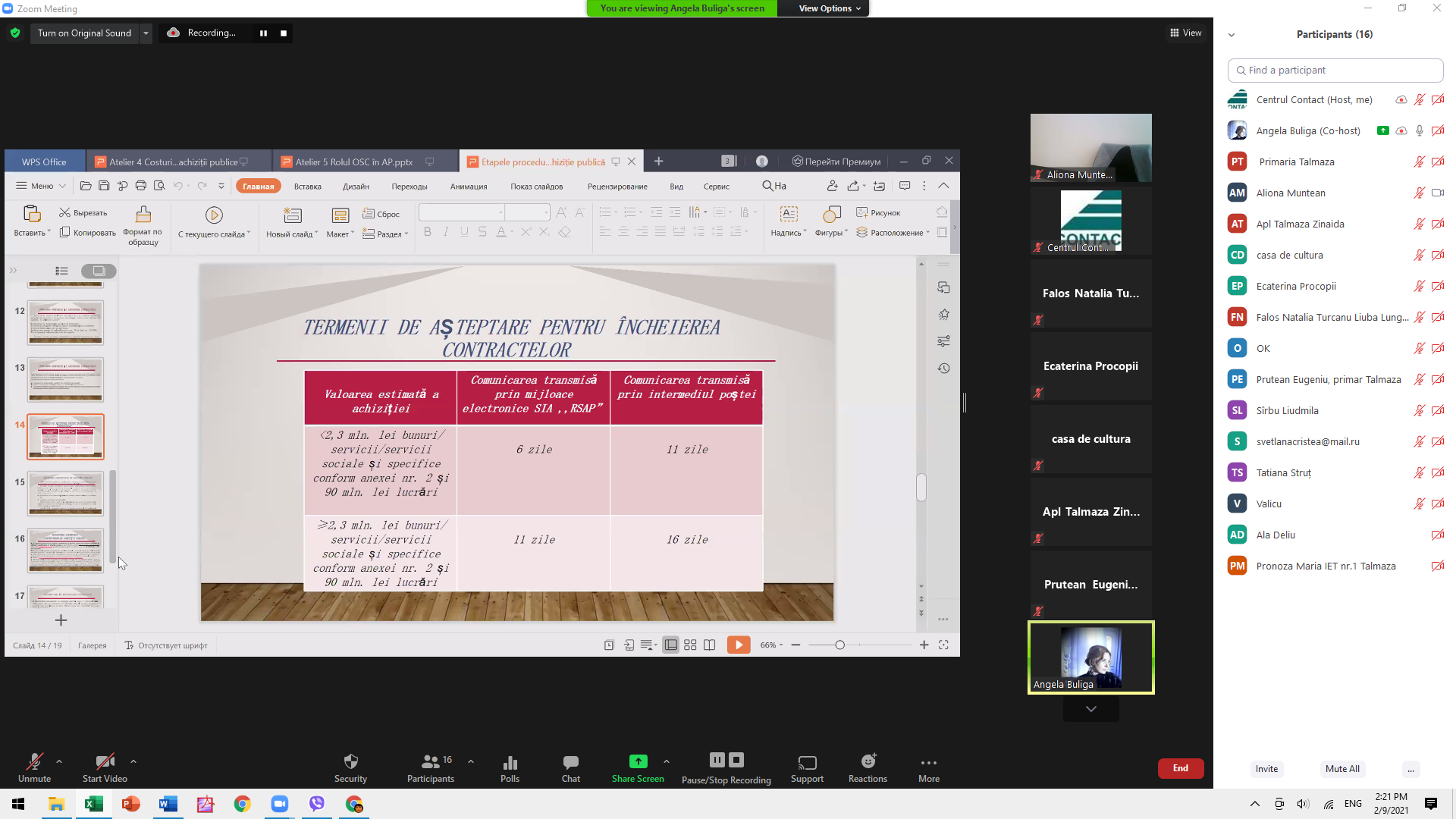Open the Polls icon in toolbar
1456x819 pixels.
tap(510, 764)
